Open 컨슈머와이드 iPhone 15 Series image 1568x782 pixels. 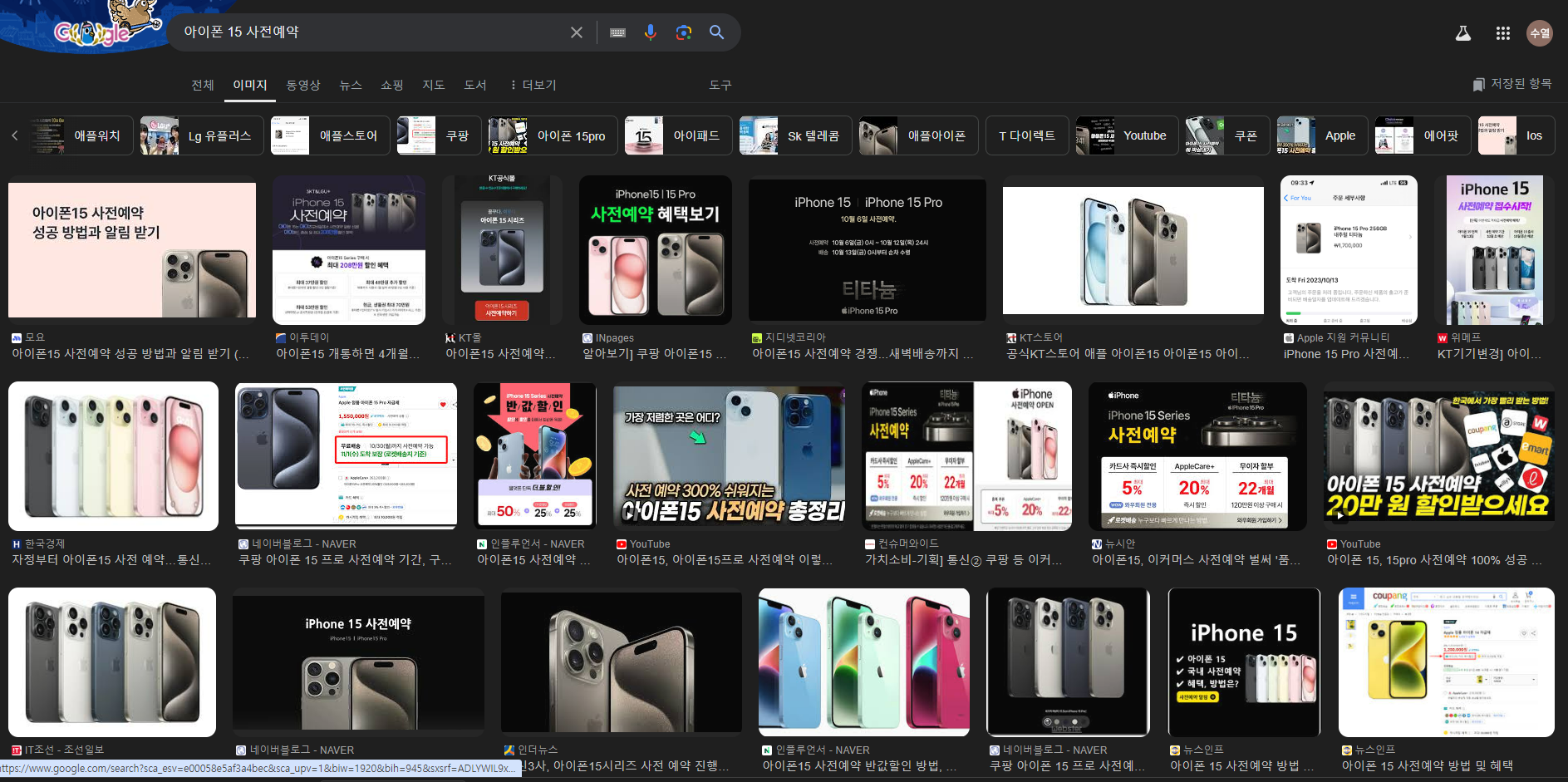967,456
